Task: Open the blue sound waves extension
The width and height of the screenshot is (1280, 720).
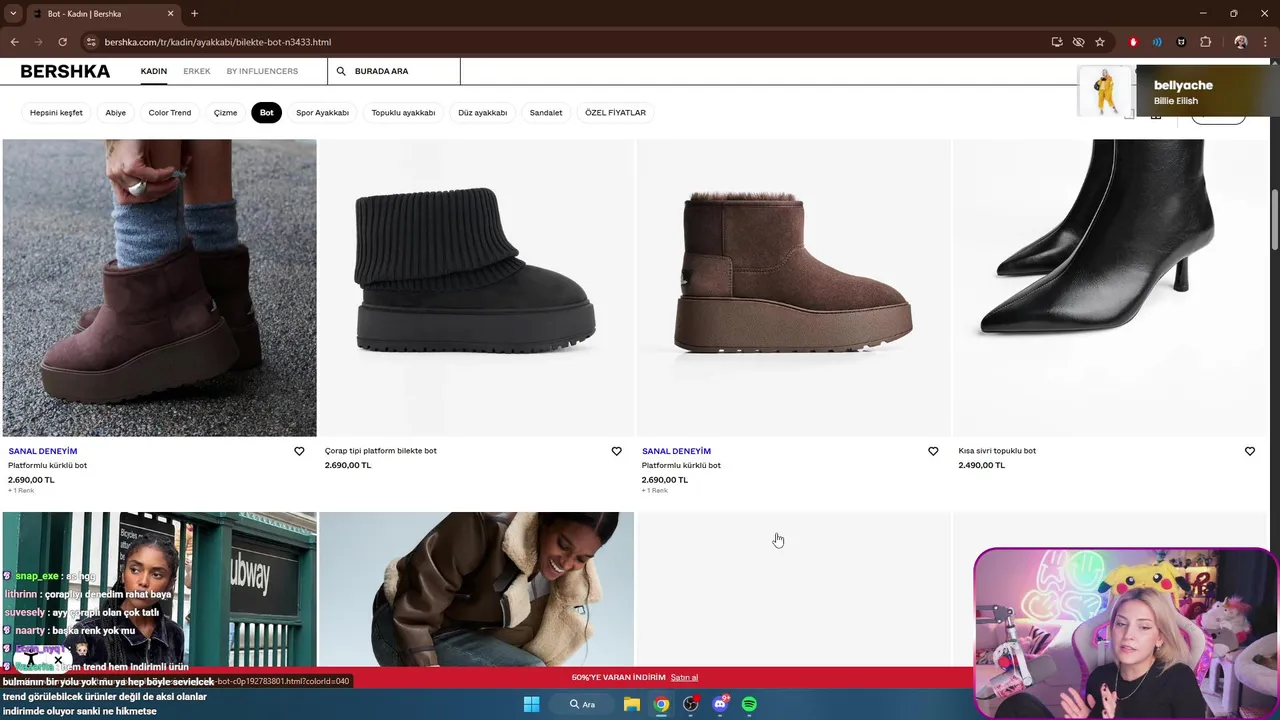Action: click(x=1157, y=42)
